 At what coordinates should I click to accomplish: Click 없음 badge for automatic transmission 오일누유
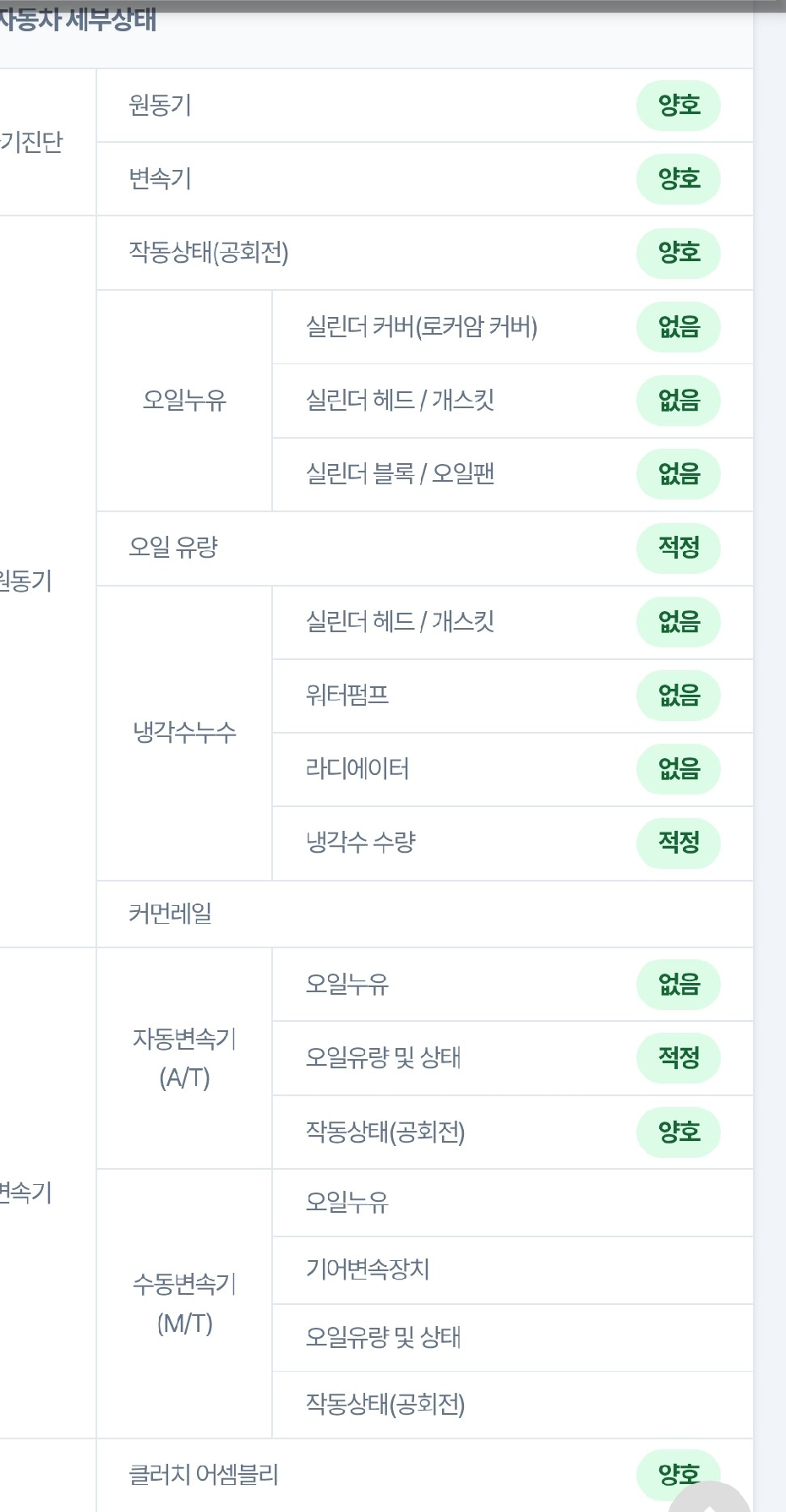click(678, 985)
